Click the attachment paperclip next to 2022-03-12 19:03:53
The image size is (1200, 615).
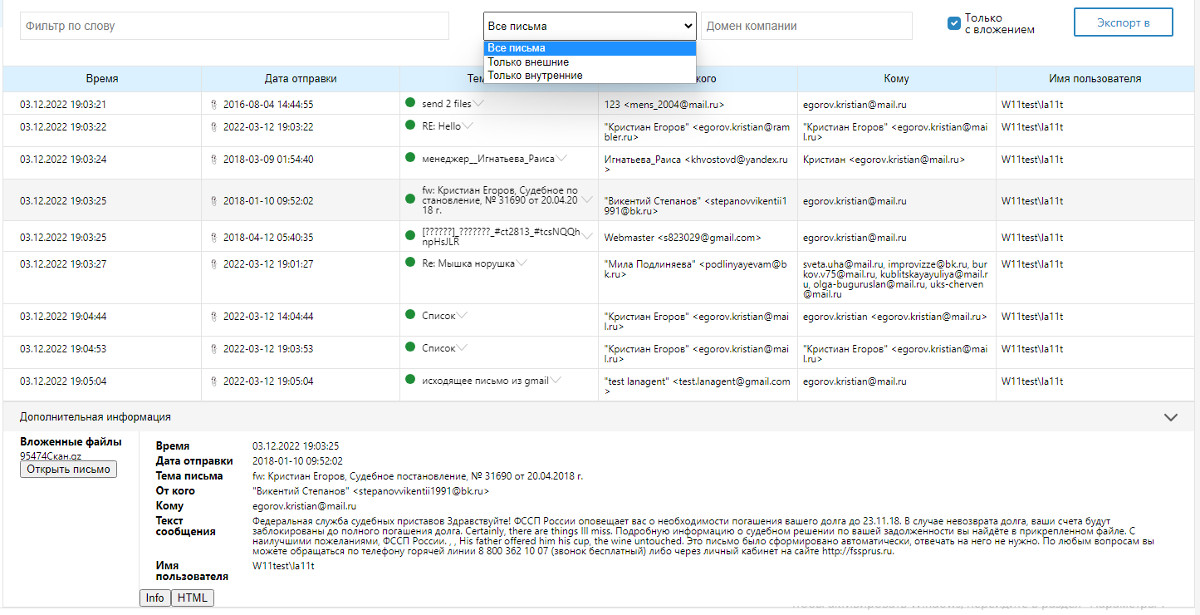click(214, 349)
